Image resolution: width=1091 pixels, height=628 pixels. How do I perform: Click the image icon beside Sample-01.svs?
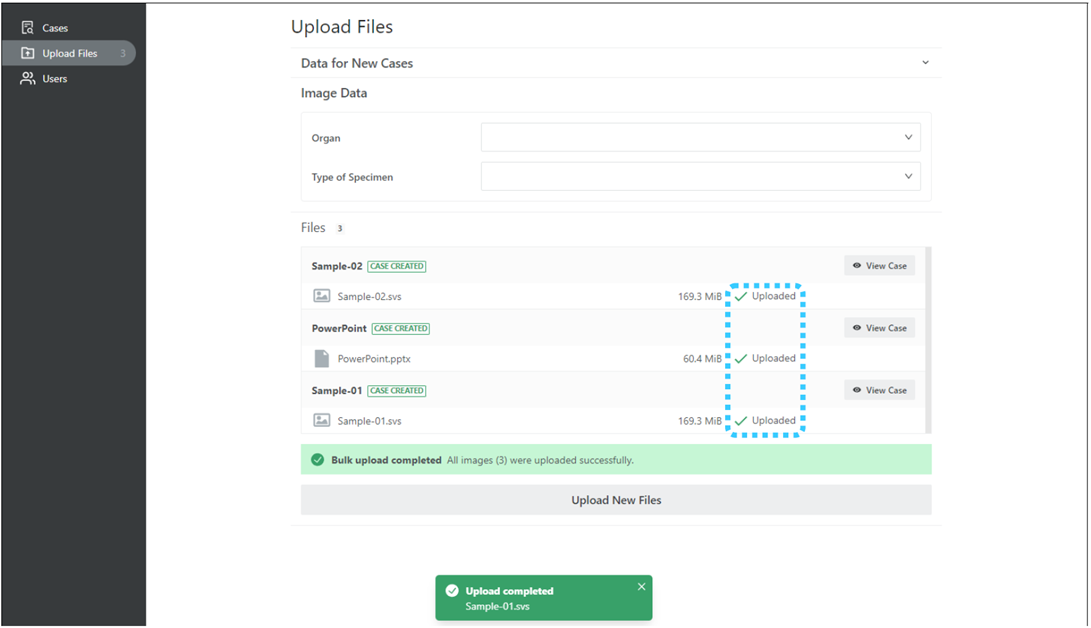pos(321,421)
